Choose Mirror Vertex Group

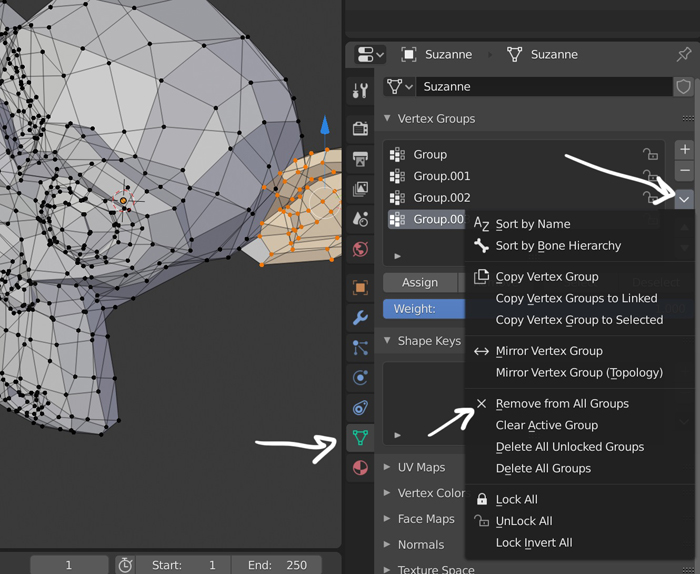coord(579,351)
